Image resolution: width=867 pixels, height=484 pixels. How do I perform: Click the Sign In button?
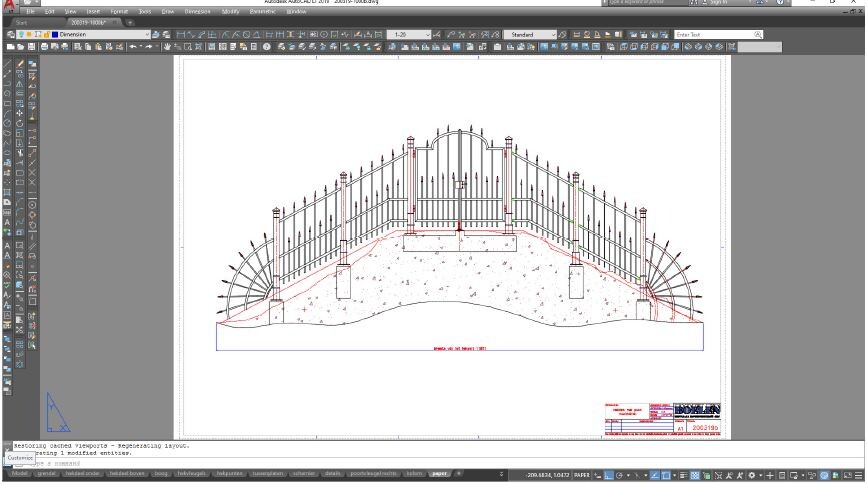pyautogui.click(x=721, y=4)
